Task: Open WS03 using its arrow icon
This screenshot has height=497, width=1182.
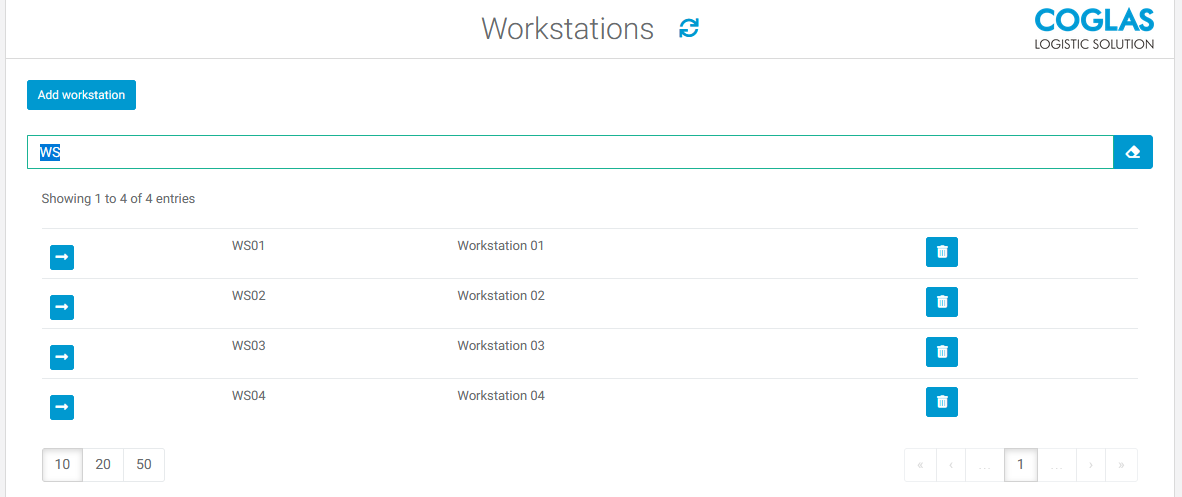Action: [62, 357]
